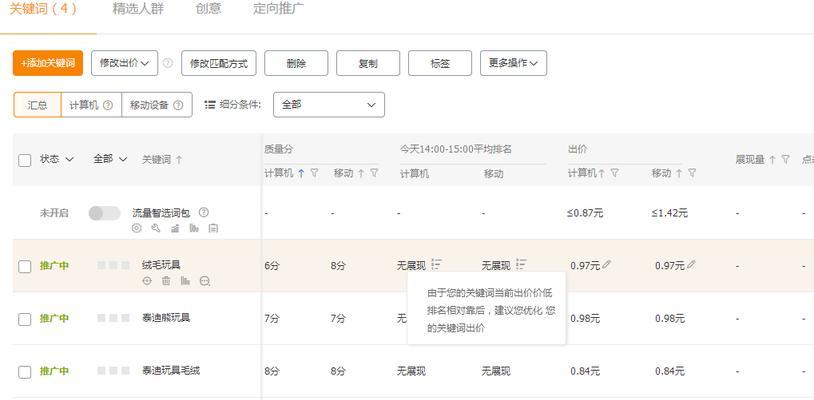Click 泰迪玩具毛绒 keyword name
The width and height of the screenshot is (814, 400).
(x=171, y=370)
